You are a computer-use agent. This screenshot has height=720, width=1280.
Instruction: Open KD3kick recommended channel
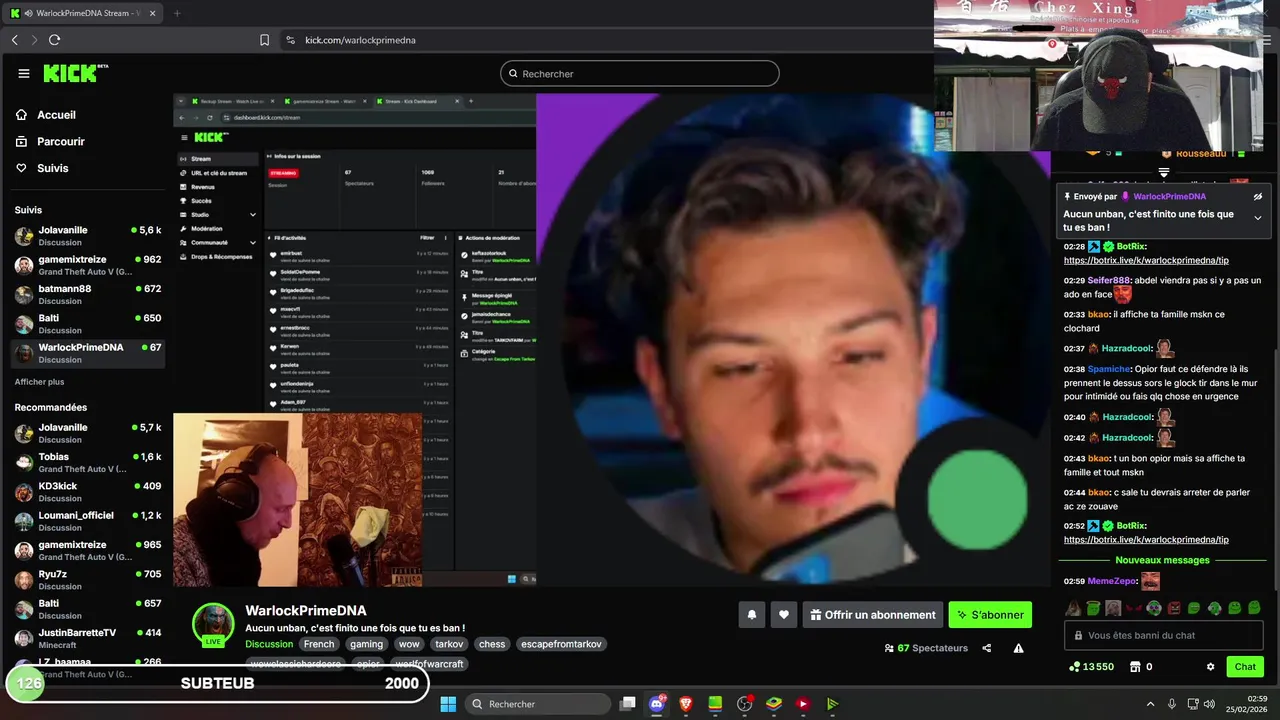(88, 492)
